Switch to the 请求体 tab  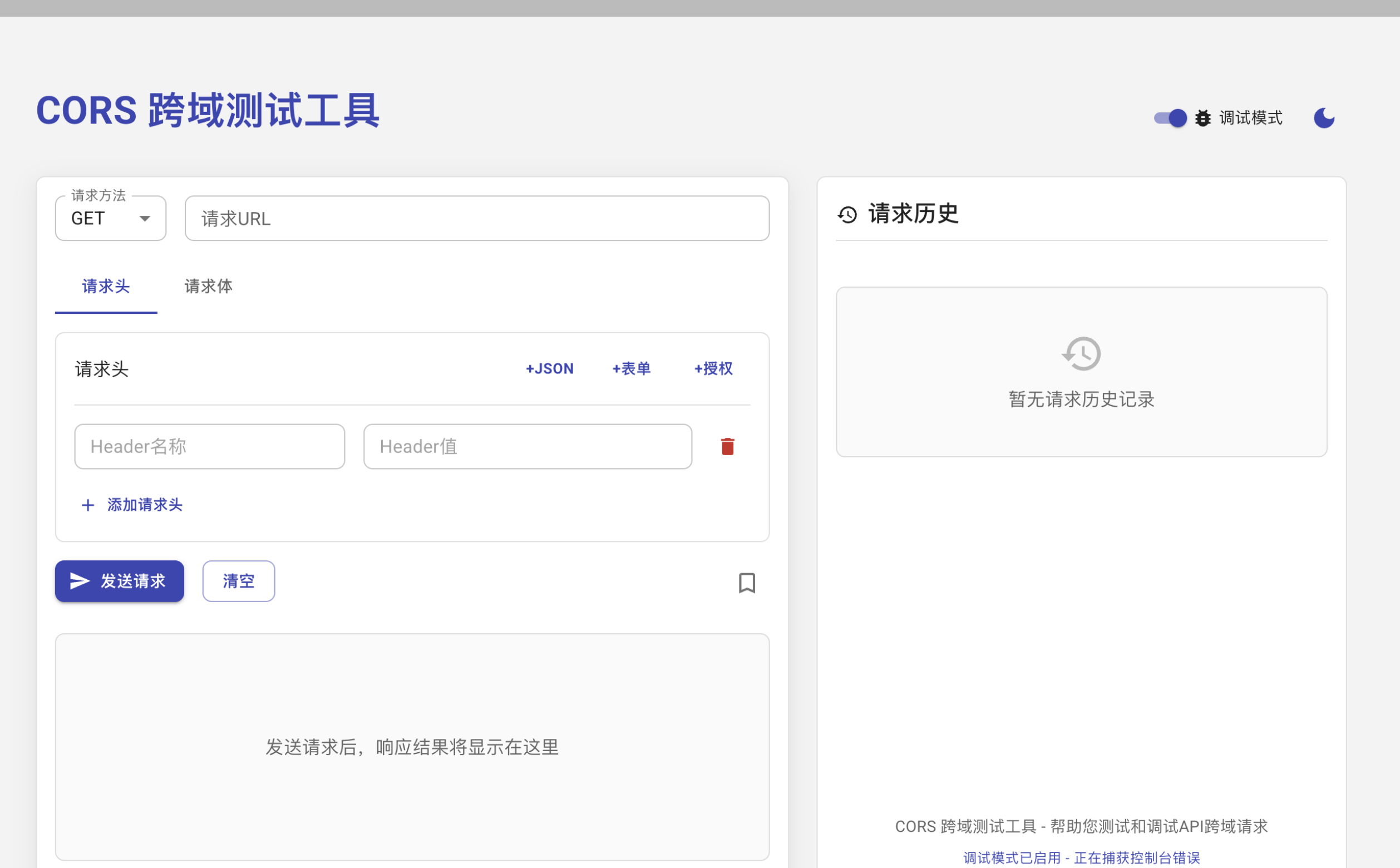pyautogui.click(x=208, y=287)
